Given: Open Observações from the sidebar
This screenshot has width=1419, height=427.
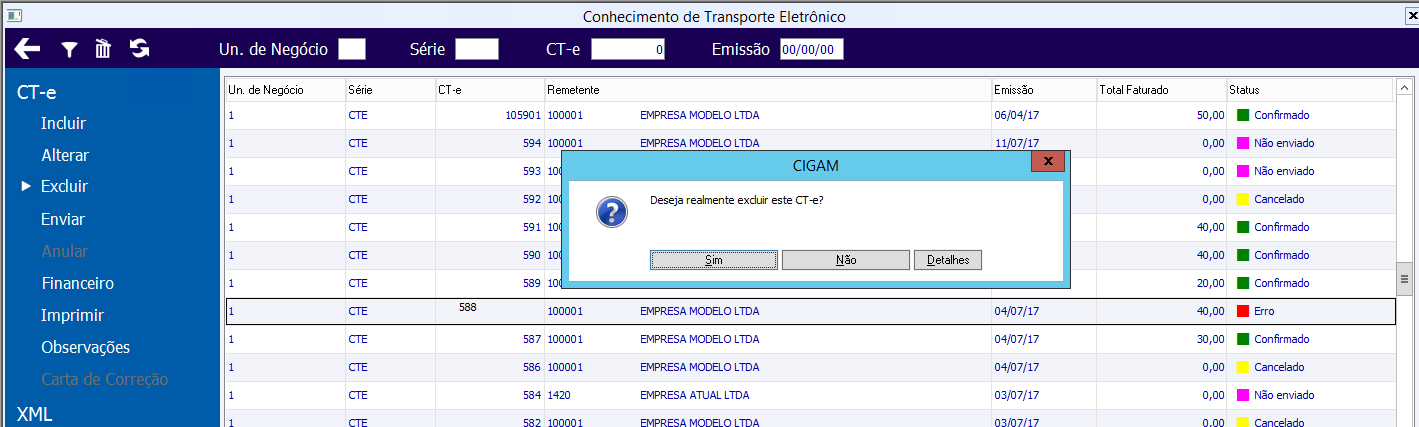Looking at the screenshot, I should pyautogui.click(x=86, y=347).
